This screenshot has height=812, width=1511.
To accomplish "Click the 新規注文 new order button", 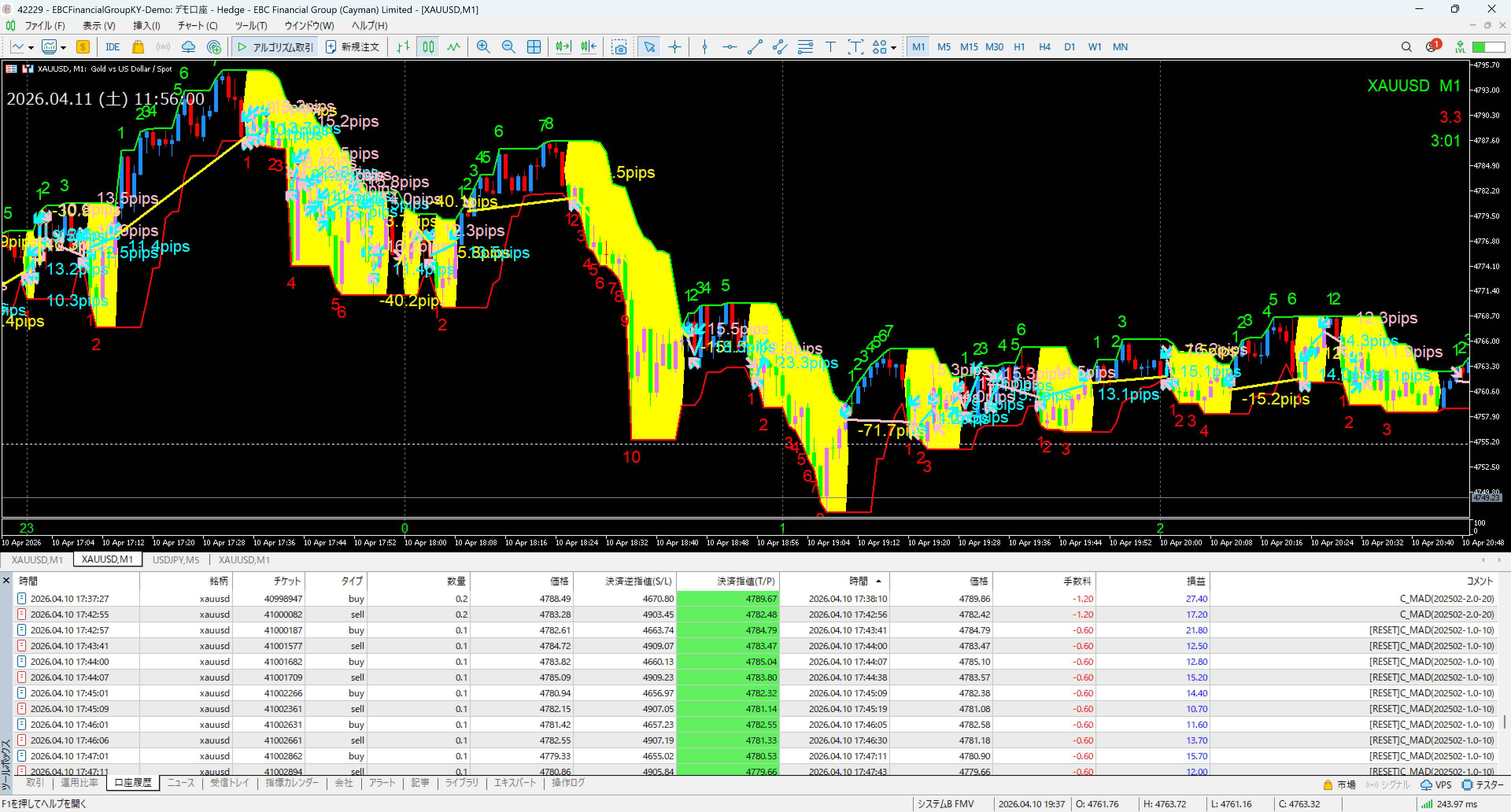I will (x=353, y=47).
